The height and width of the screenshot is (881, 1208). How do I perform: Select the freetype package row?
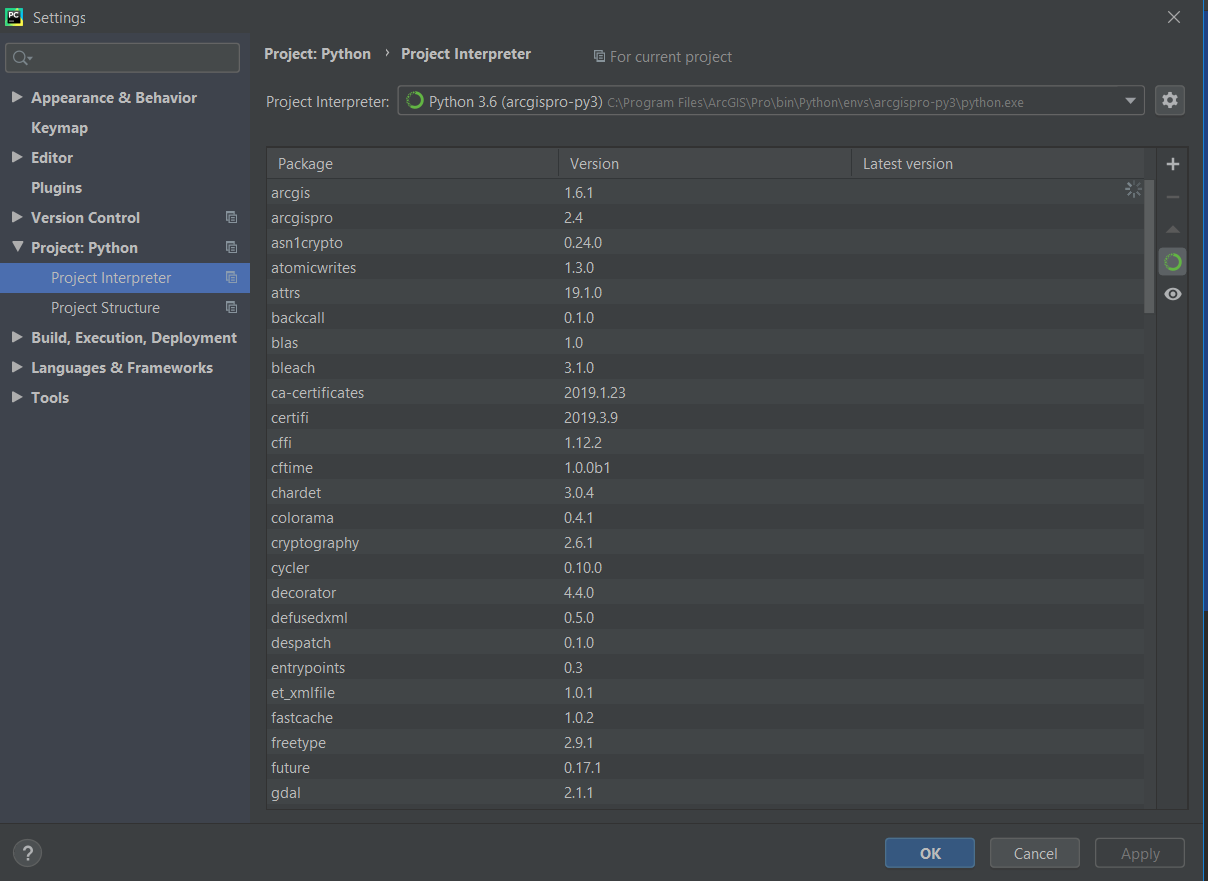[x=705, y=742]
